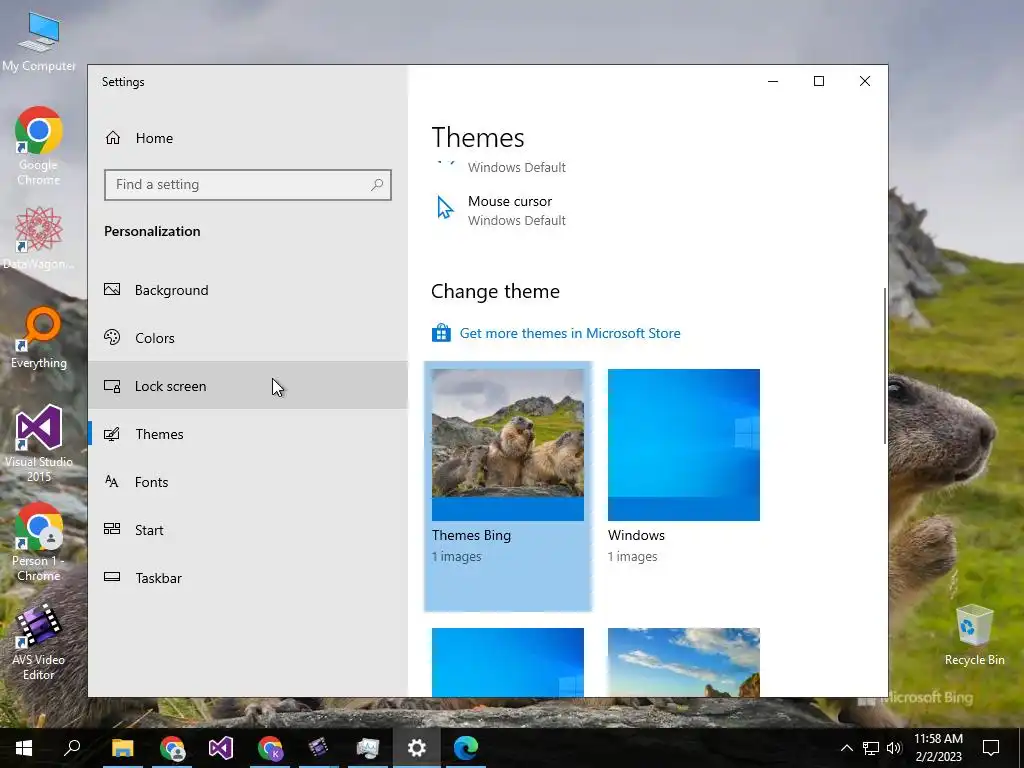1024x768 pixels.
Task: Click the Microsoft Store bag icon
Action: [441, 333]
